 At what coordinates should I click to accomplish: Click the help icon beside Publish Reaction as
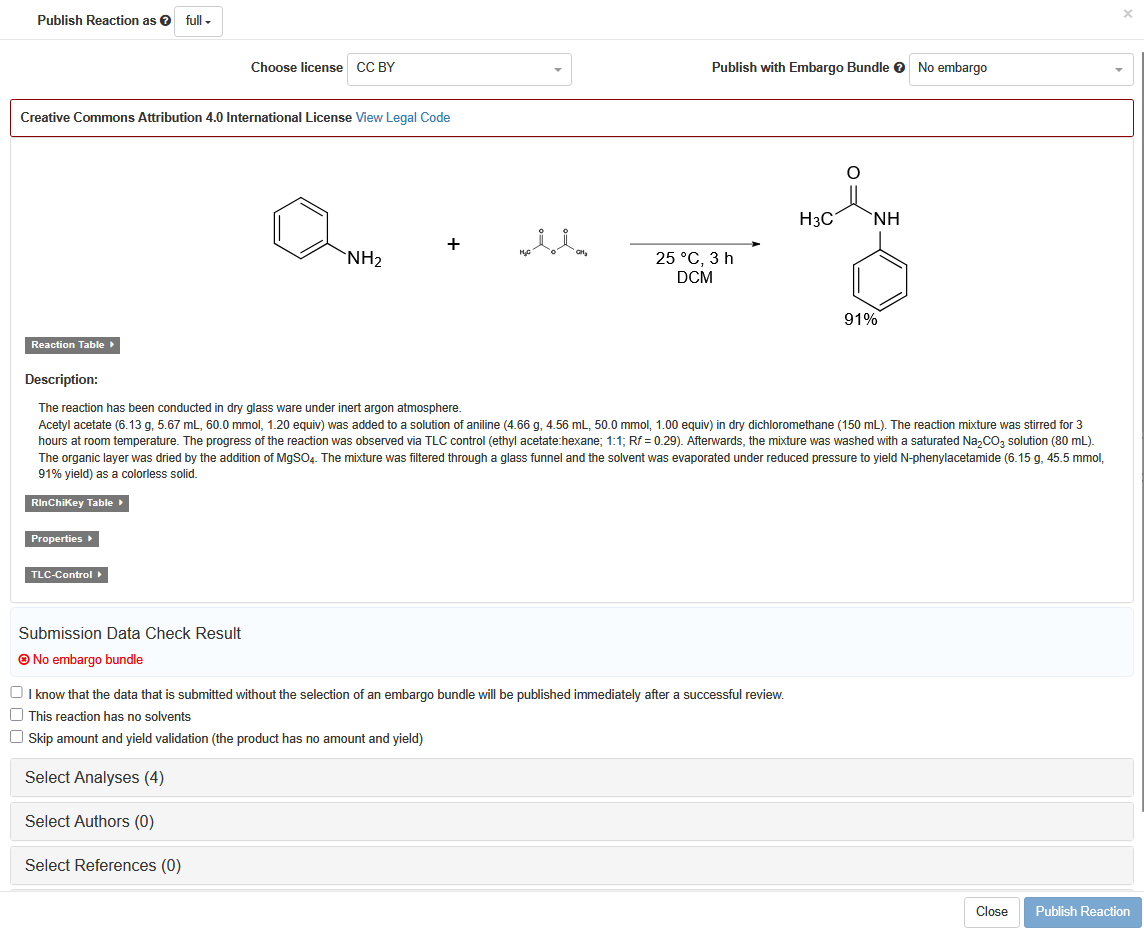pos(165,21)
